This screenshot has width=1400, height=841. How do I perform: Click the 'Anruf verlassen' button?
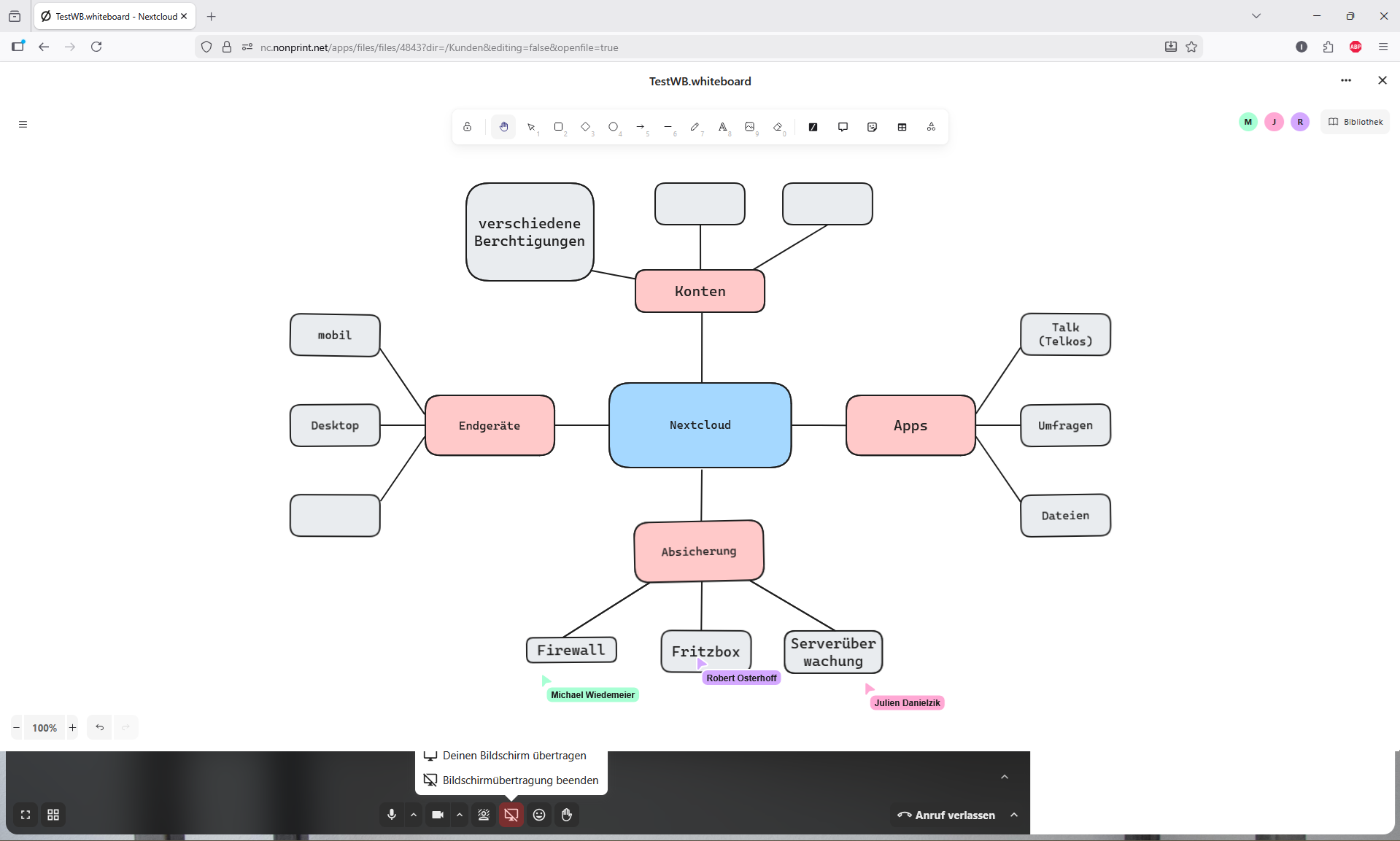click(946, 815)
